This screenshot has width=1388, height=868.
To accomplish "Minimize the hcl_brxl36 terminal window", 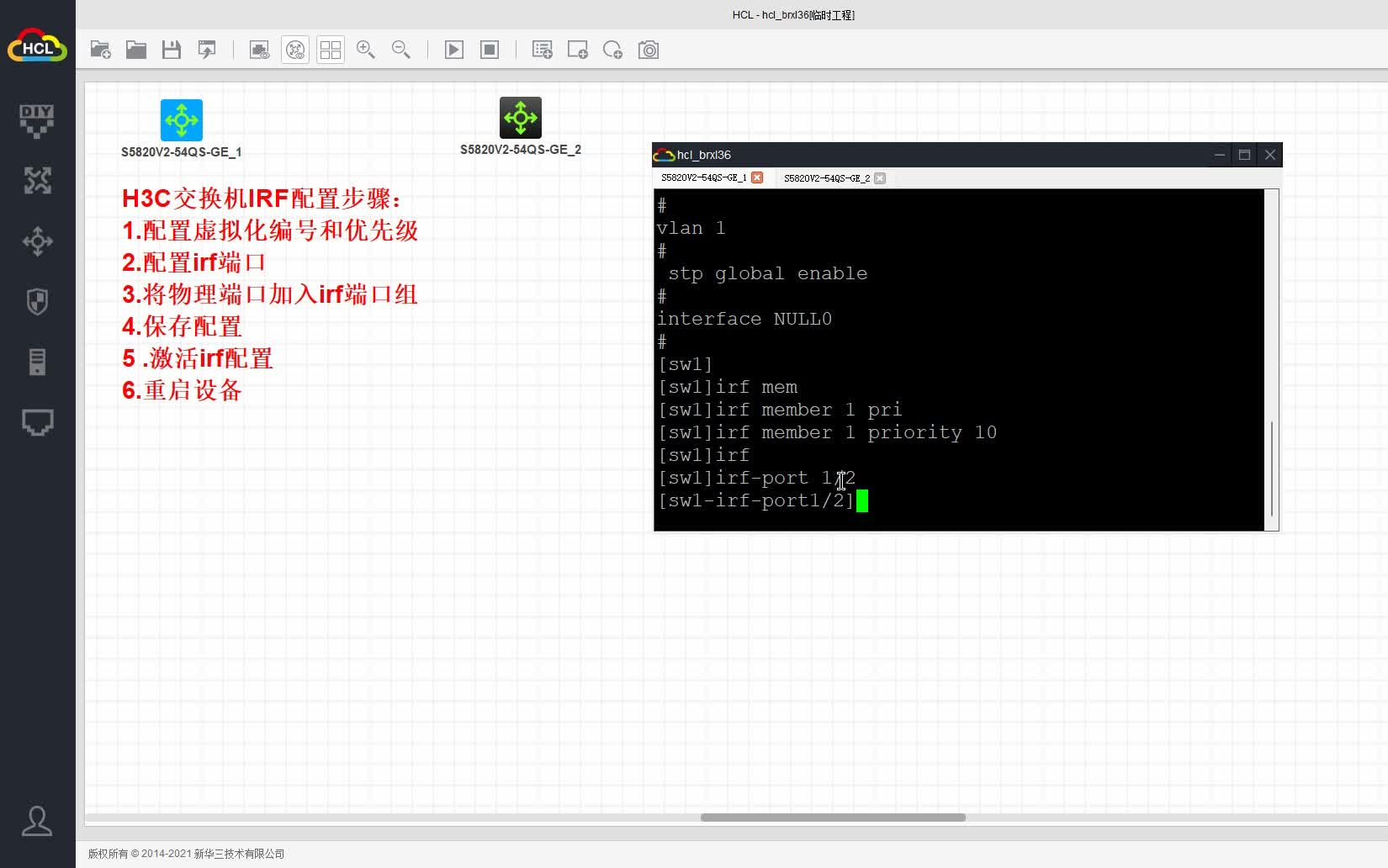I will 1220,155.
